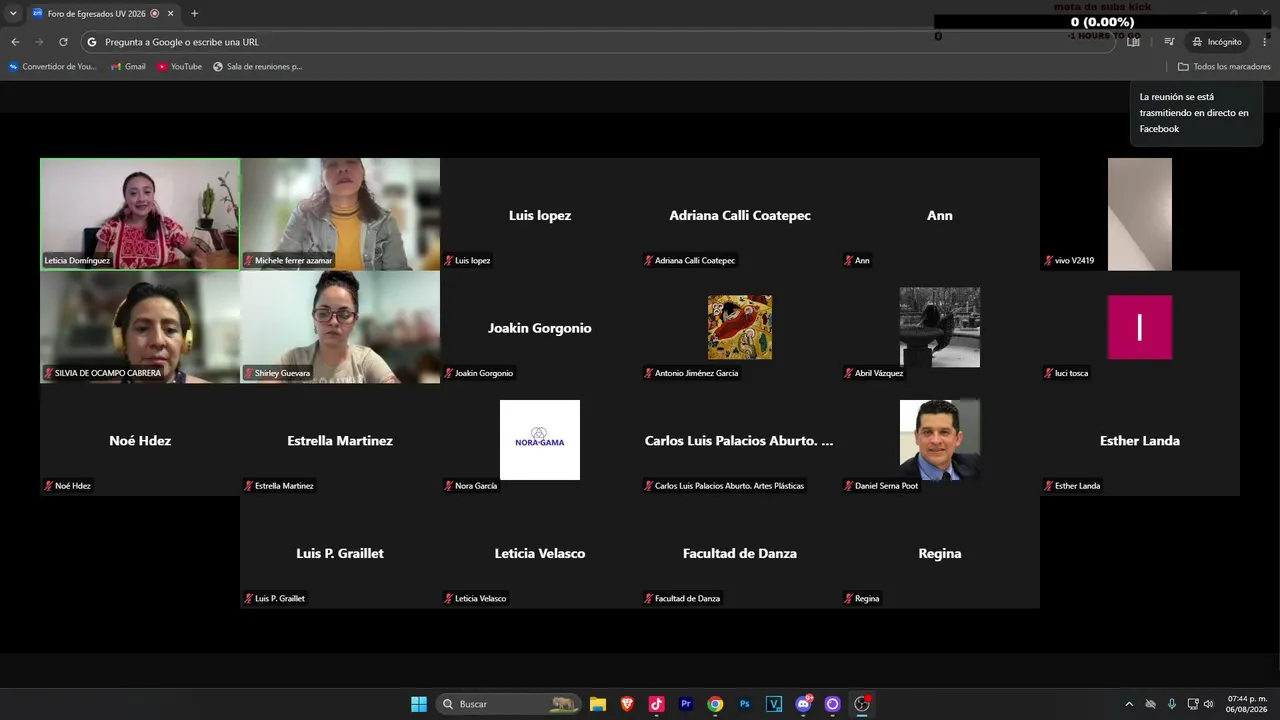Image resolution: width=1280 pixels, height=720 pixels.
Task: Click the Regina participant tile
Action: 940,553
